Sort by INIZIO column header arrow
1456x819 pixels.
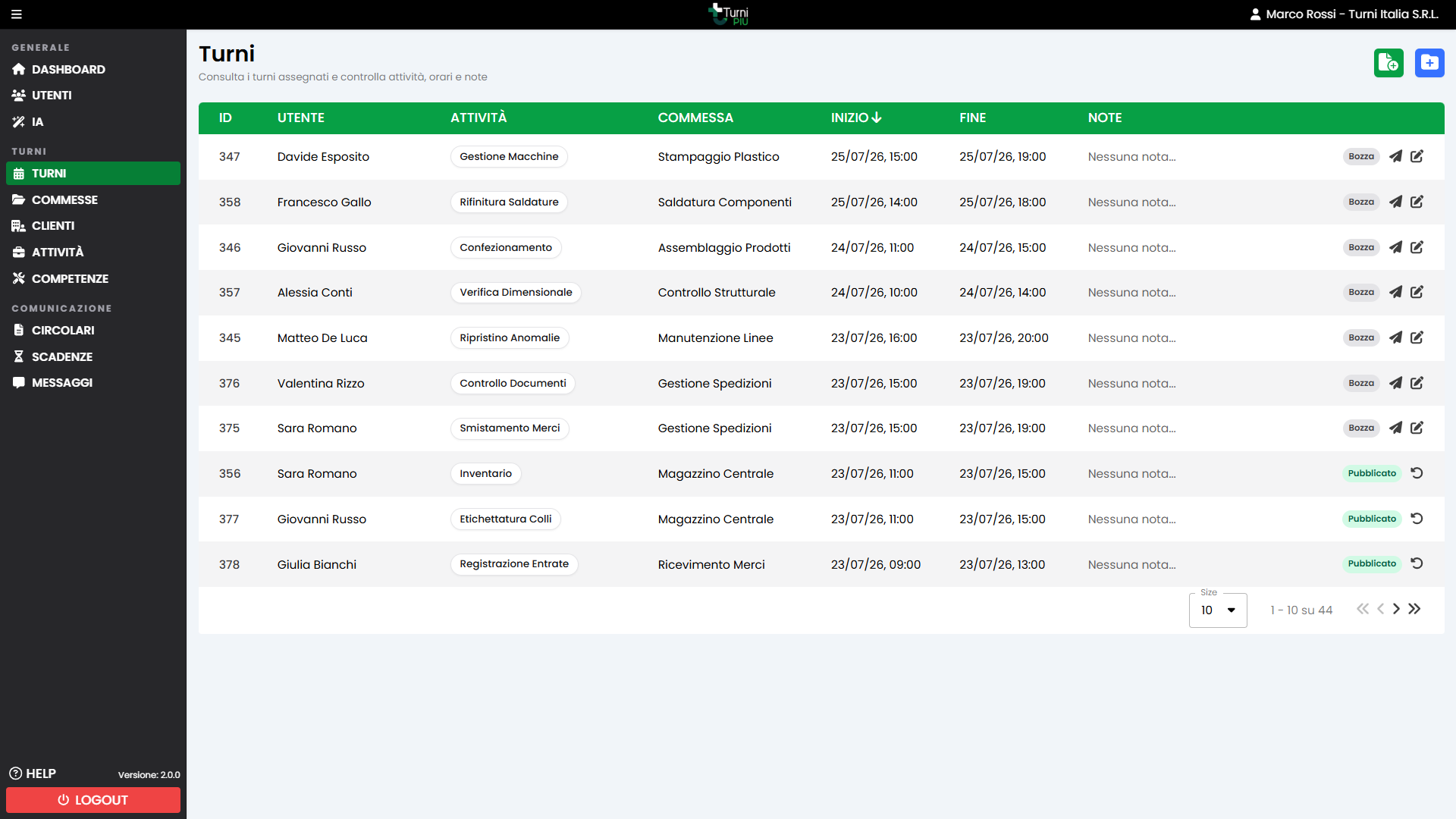tap(877, 118)
